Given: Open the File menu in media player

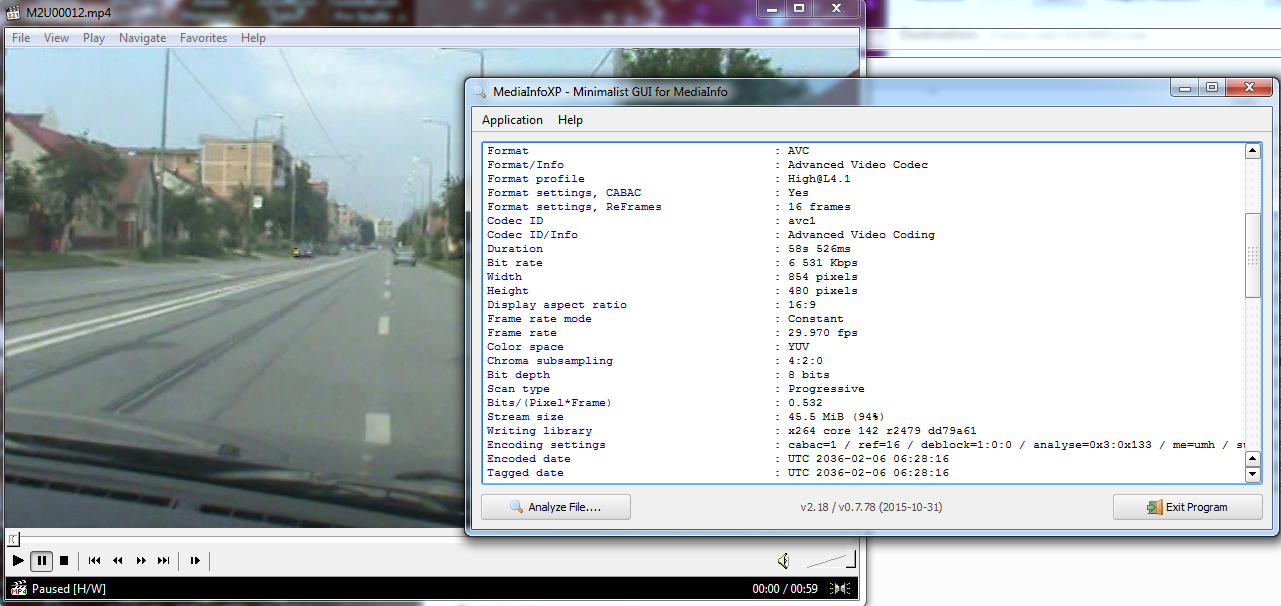Looking at the screenshot, I should pos(21,38).
